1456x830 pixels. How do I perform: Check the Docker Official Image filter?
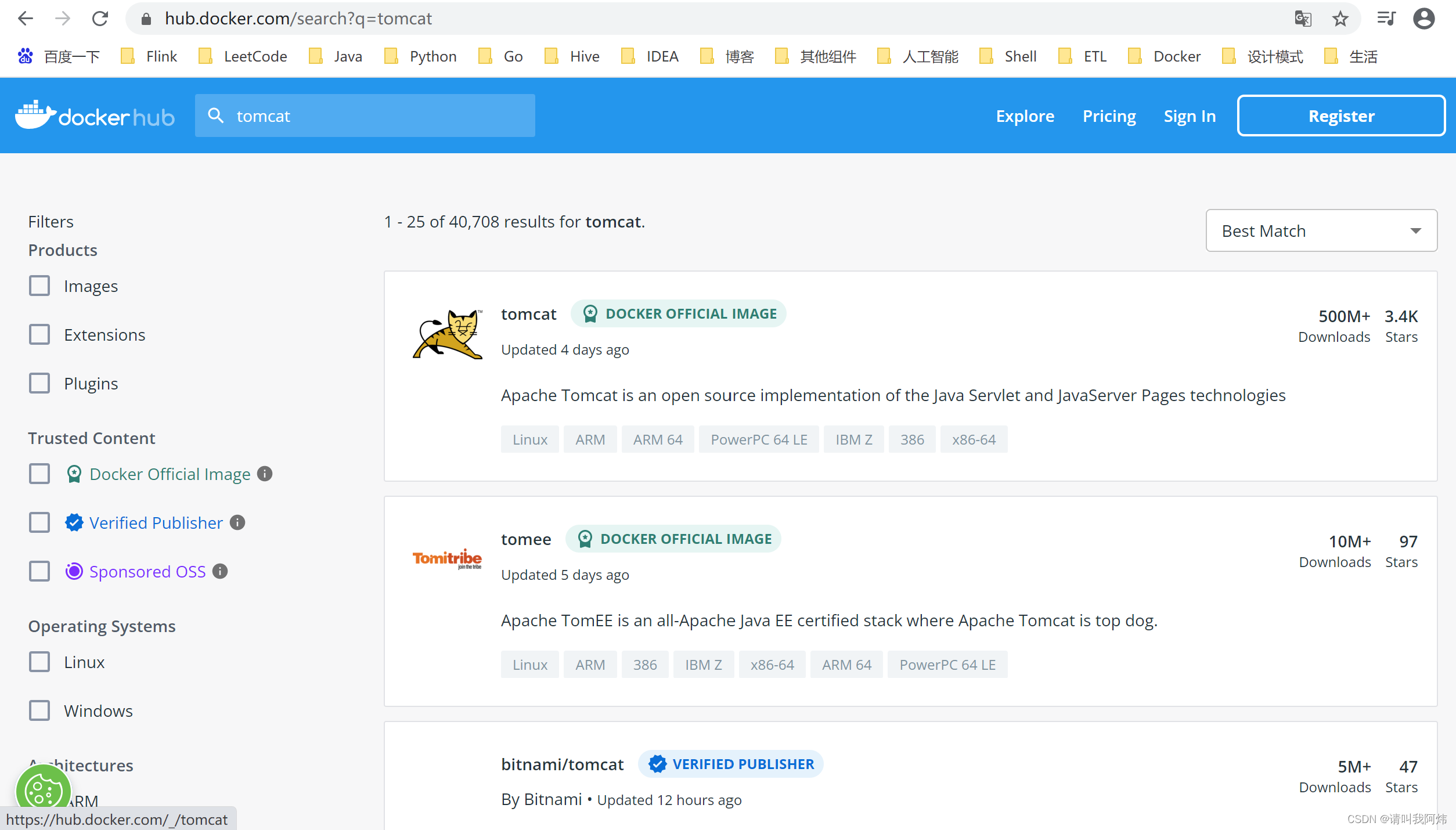(x=39, y=474)
